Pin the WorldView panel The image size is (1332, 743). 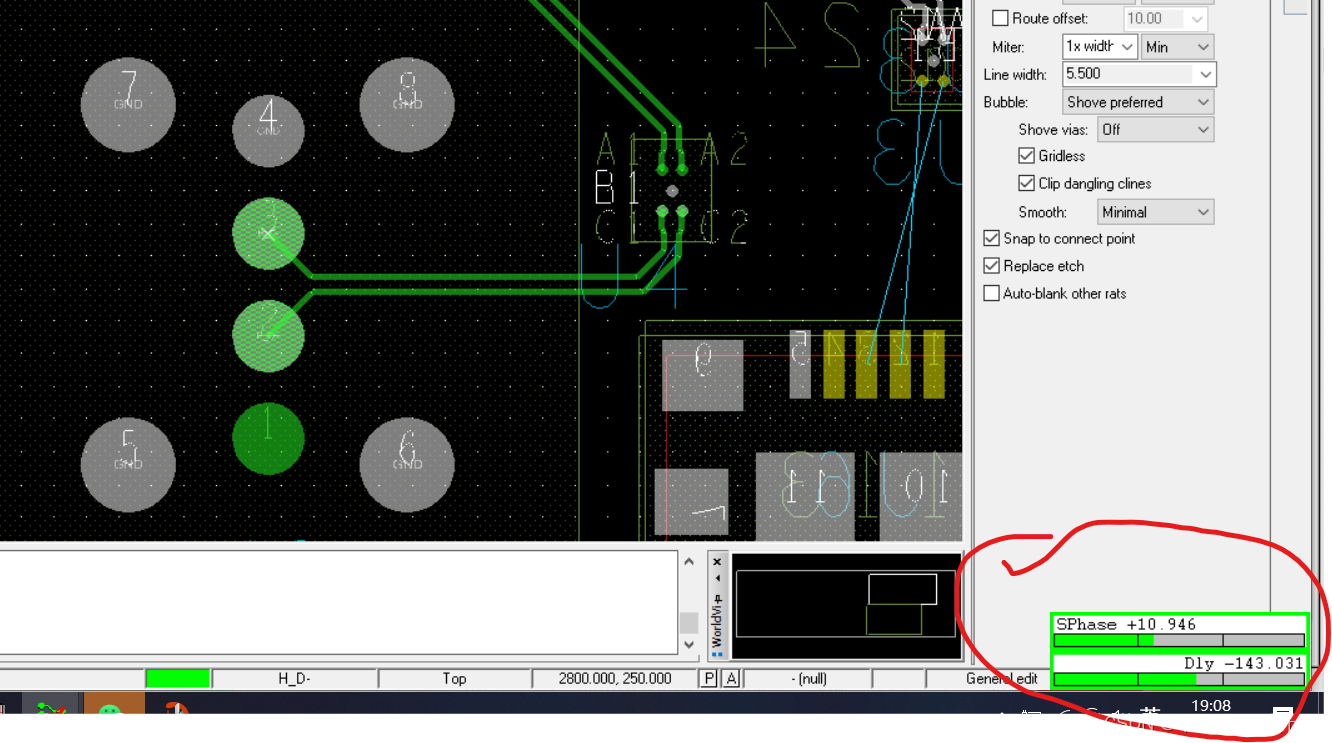pyautogui.click(x=717, y=598)
